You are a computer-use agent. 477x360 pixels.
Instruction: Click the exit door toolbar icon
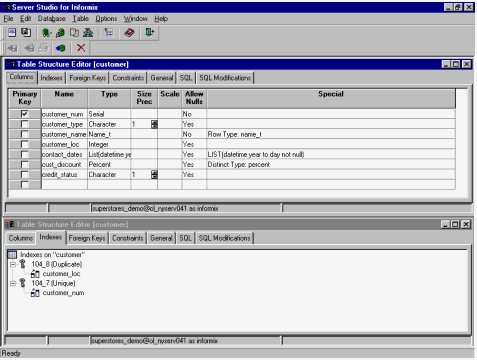[150, 32]
